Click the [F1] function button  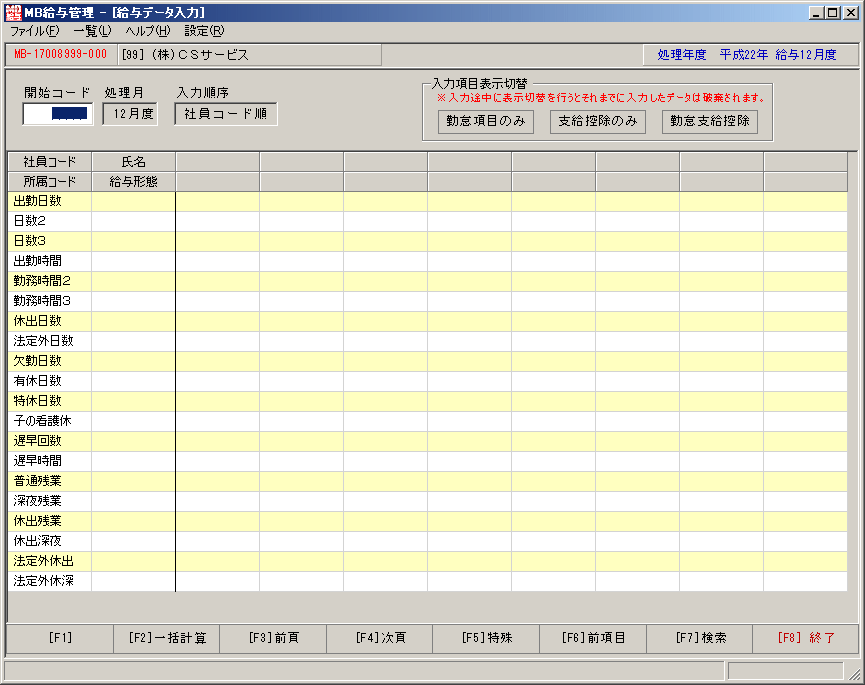60,638
